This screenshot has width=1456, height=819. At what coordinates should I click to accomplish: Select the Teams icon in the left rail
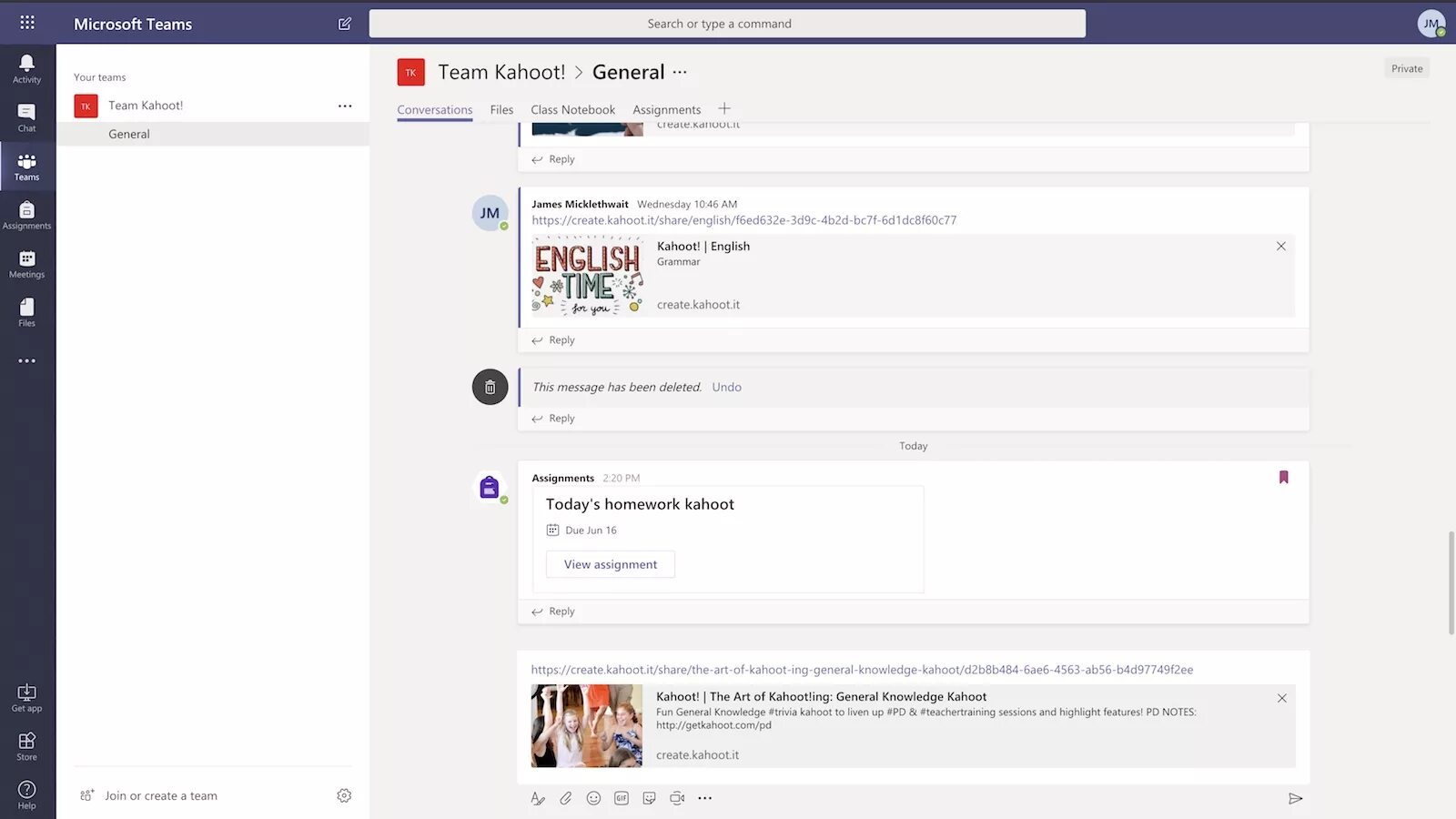tap(27, 167)
